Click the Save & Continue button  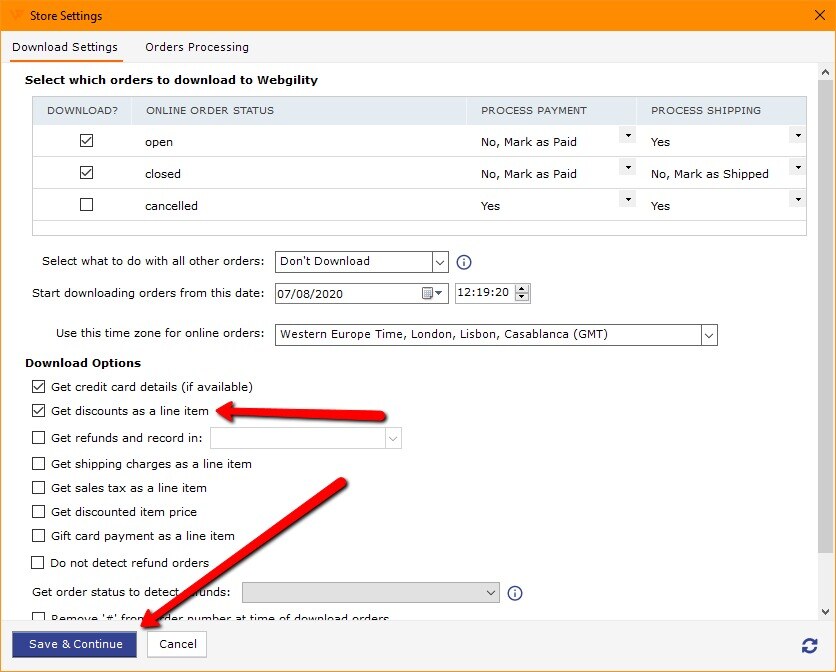[75, 644]
